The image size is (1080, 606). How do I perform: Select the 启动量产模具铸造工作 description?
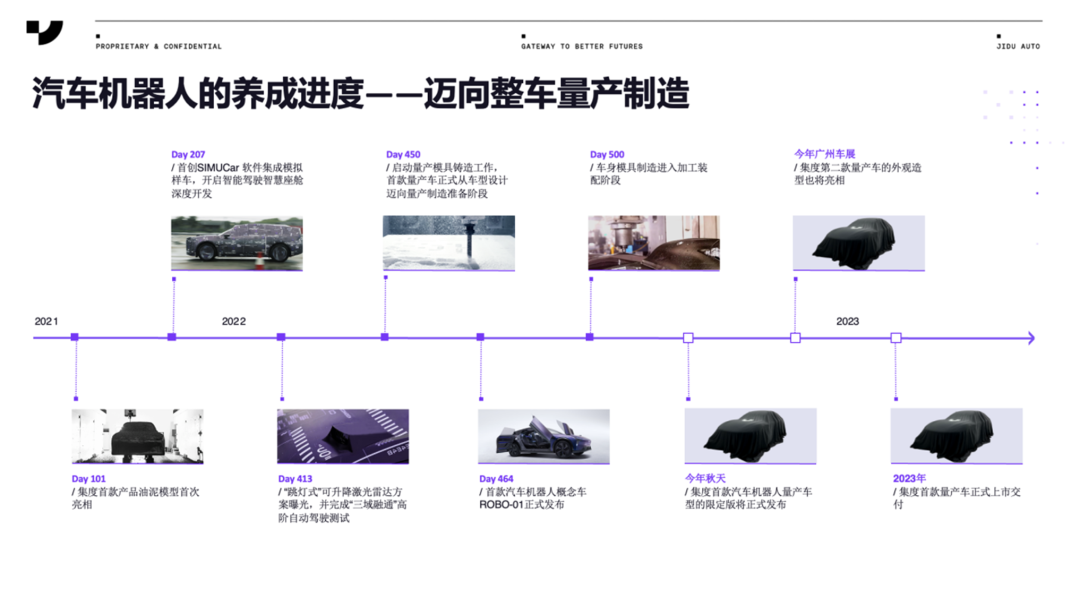(x=446, y=180)
